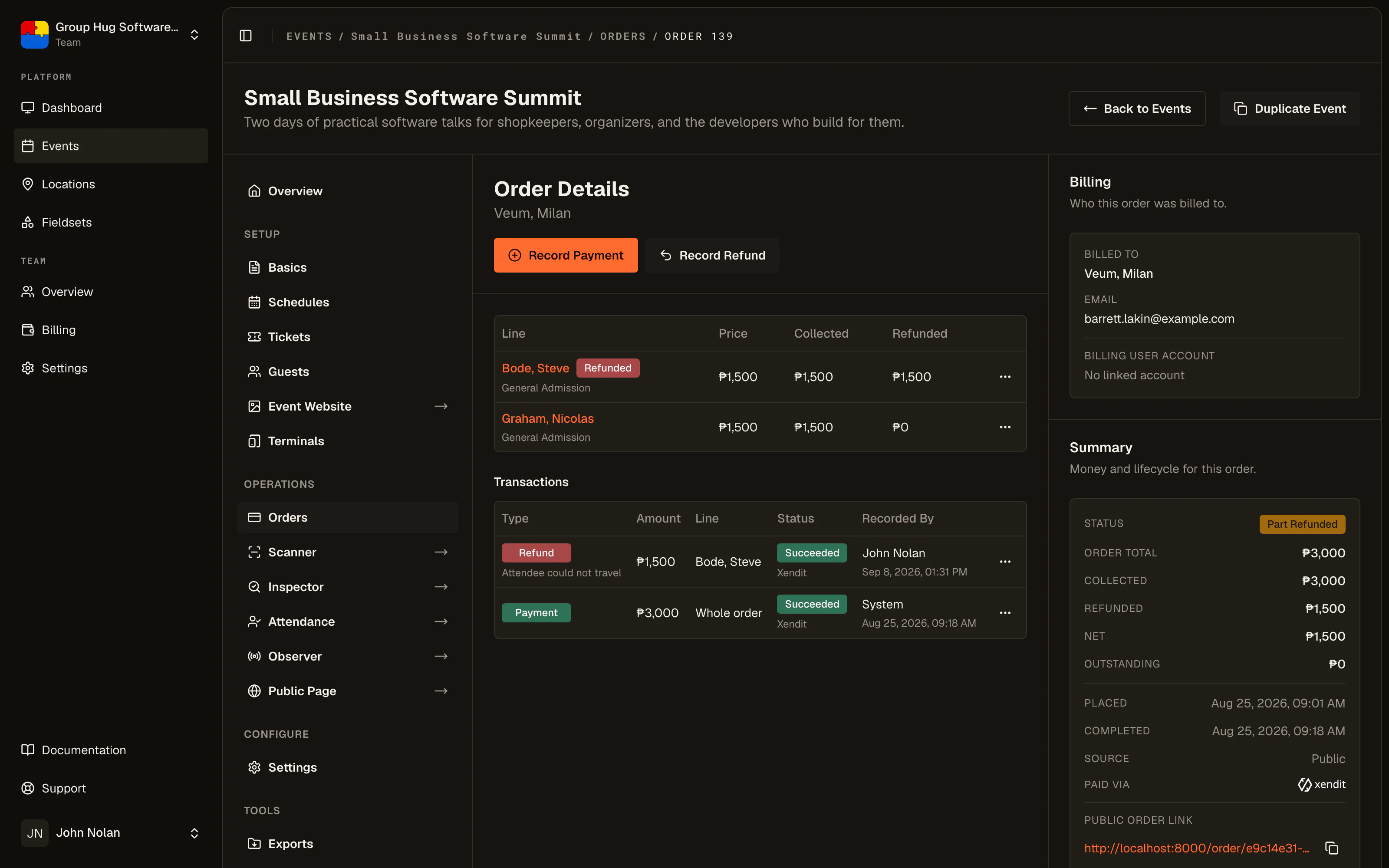The height and width of the screenshot is (868, 1389).
Task: Open team Overview in the sidebar
Action: pos(111,292)
